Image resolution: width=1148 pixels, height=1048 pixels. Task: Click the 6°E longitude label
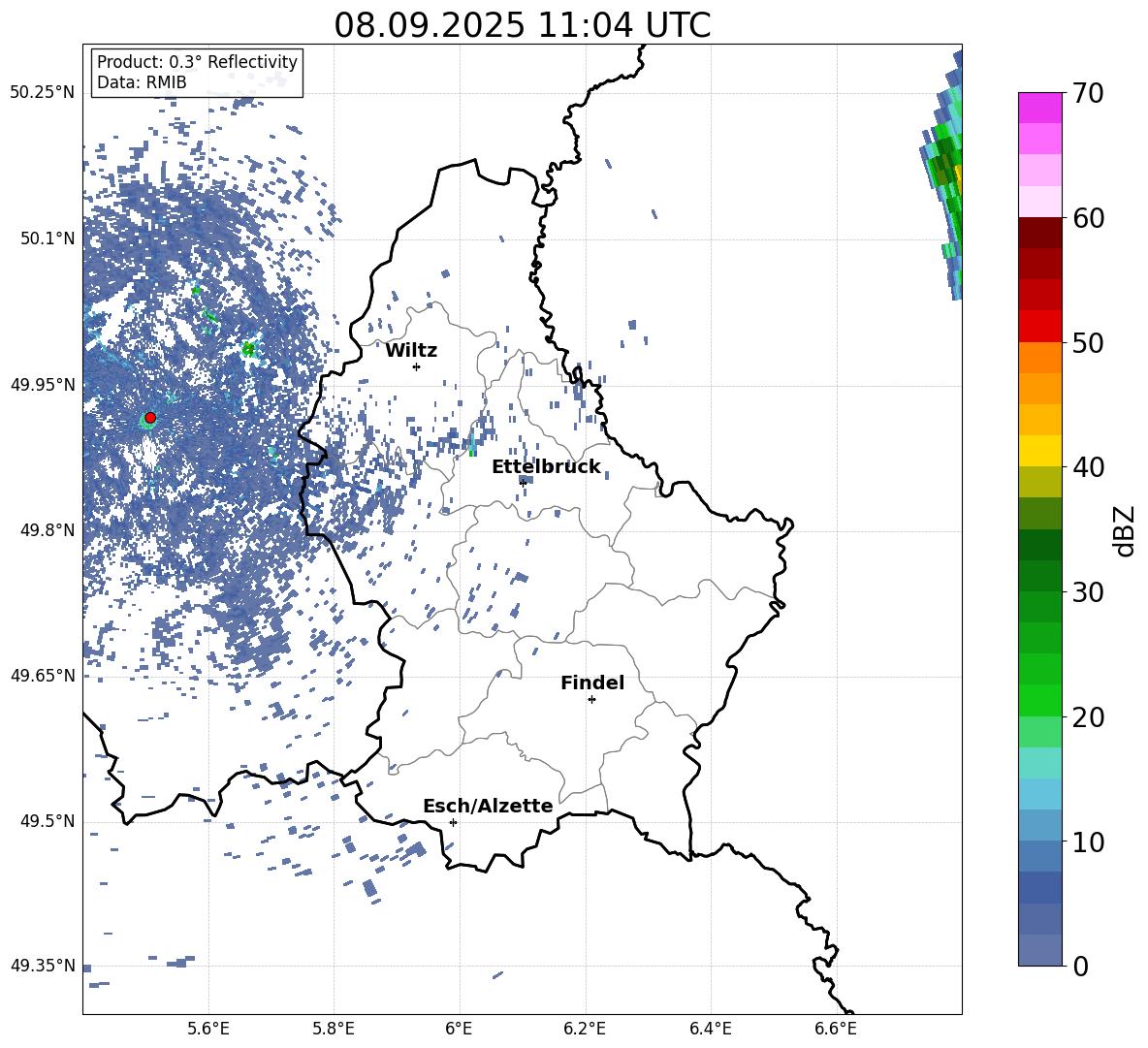[460, 1030]
